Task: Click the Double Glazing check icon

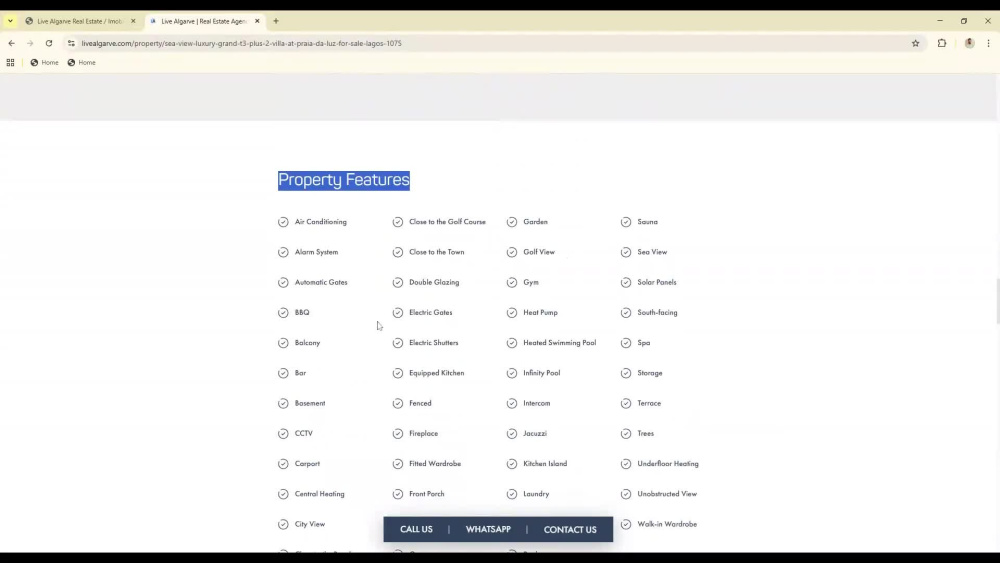Action: (x=397, y=282)
